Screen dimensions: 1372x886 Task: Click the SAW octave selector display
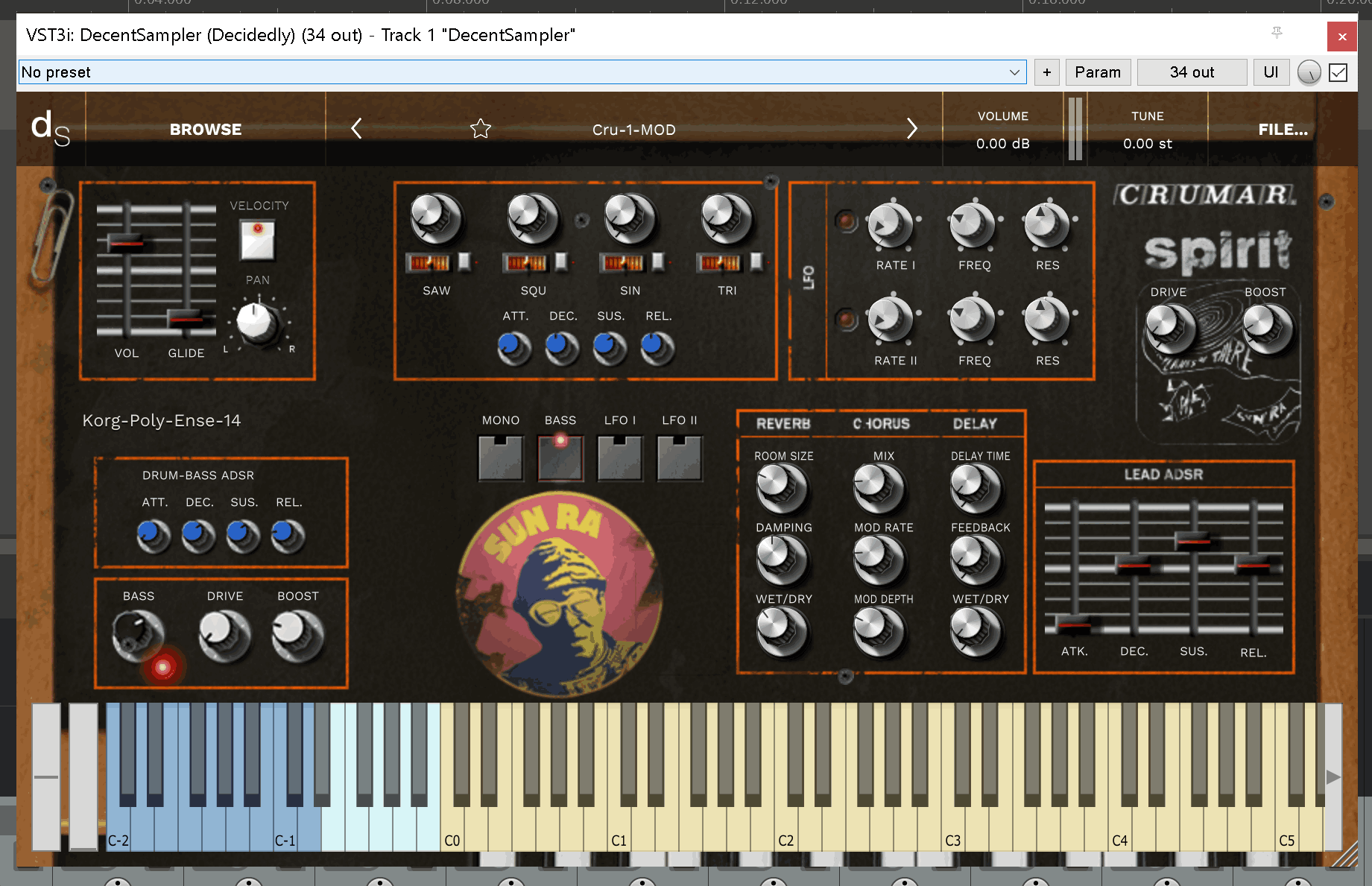click(429, 262)
